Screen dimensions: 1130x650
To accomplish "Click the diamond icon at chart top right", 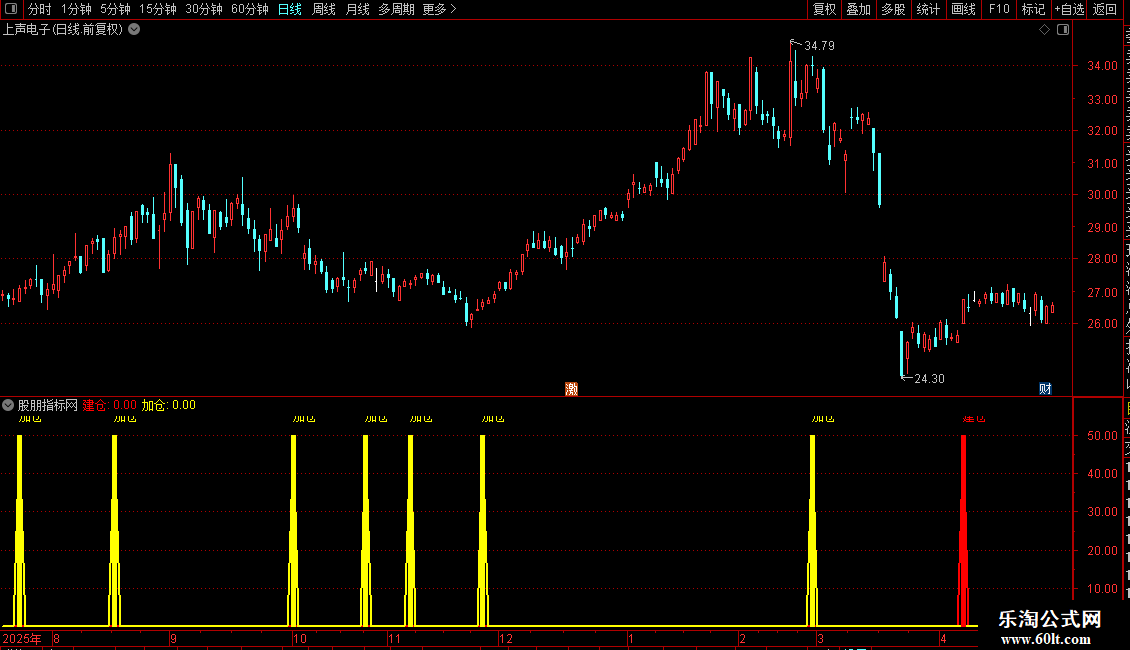I will coord(1044,30).
